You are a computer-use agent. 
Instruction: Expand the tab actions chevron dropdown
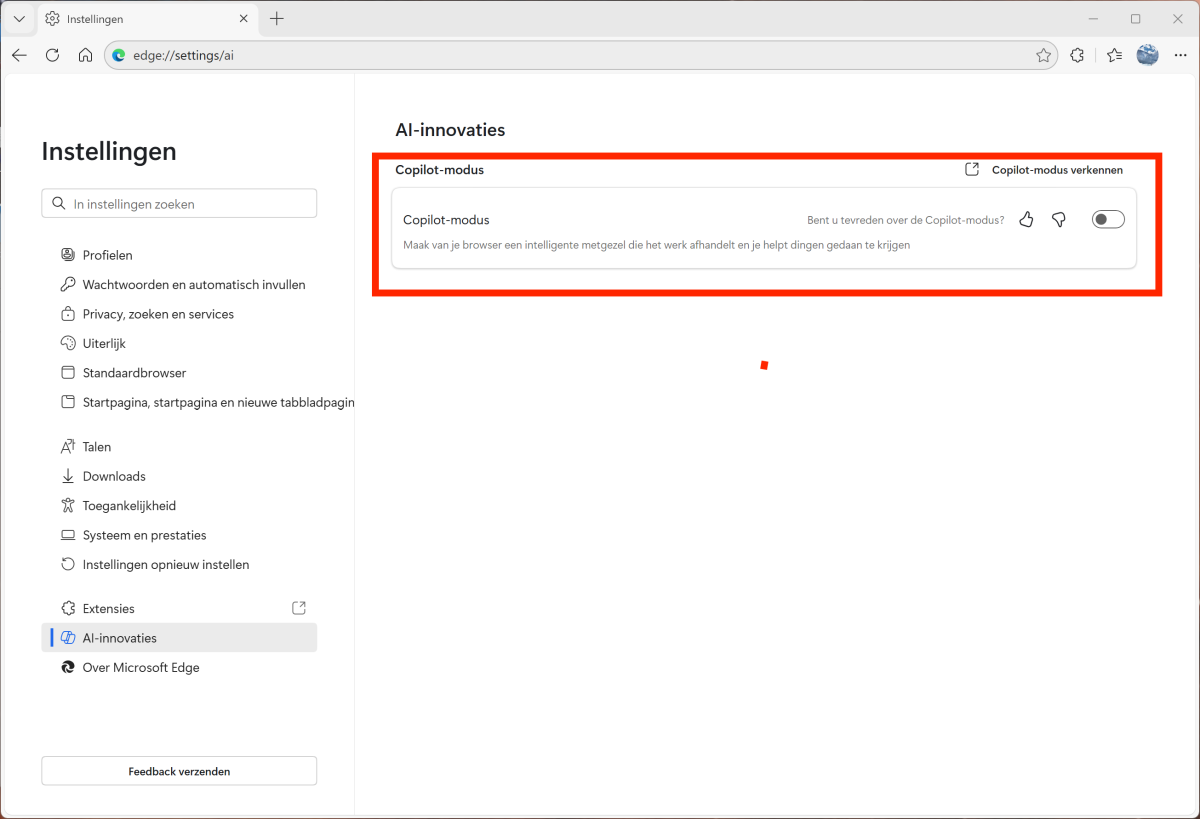19,19
